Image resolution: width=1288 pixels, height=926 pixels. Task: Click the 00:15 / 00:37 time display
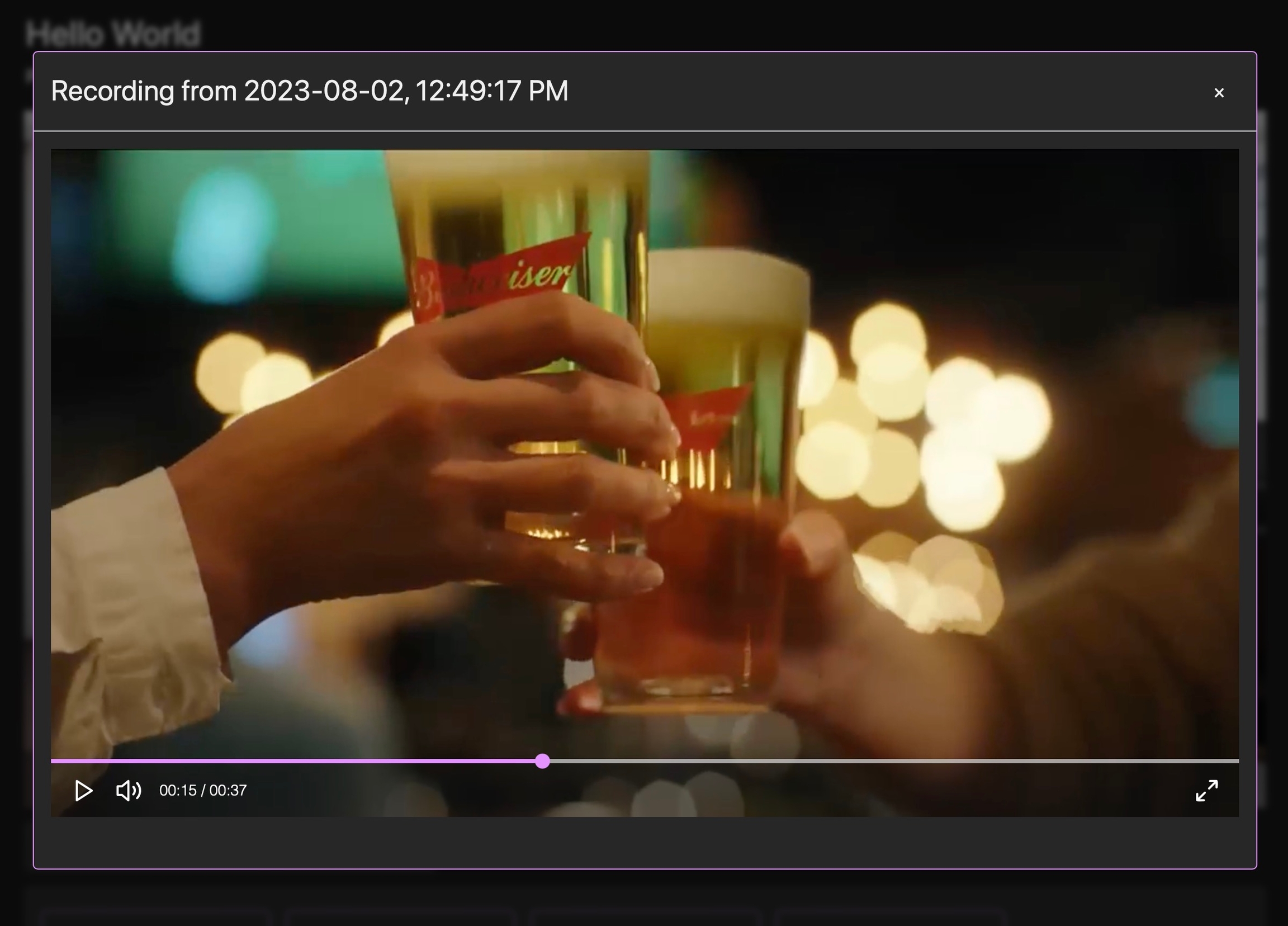coord(203,790)
